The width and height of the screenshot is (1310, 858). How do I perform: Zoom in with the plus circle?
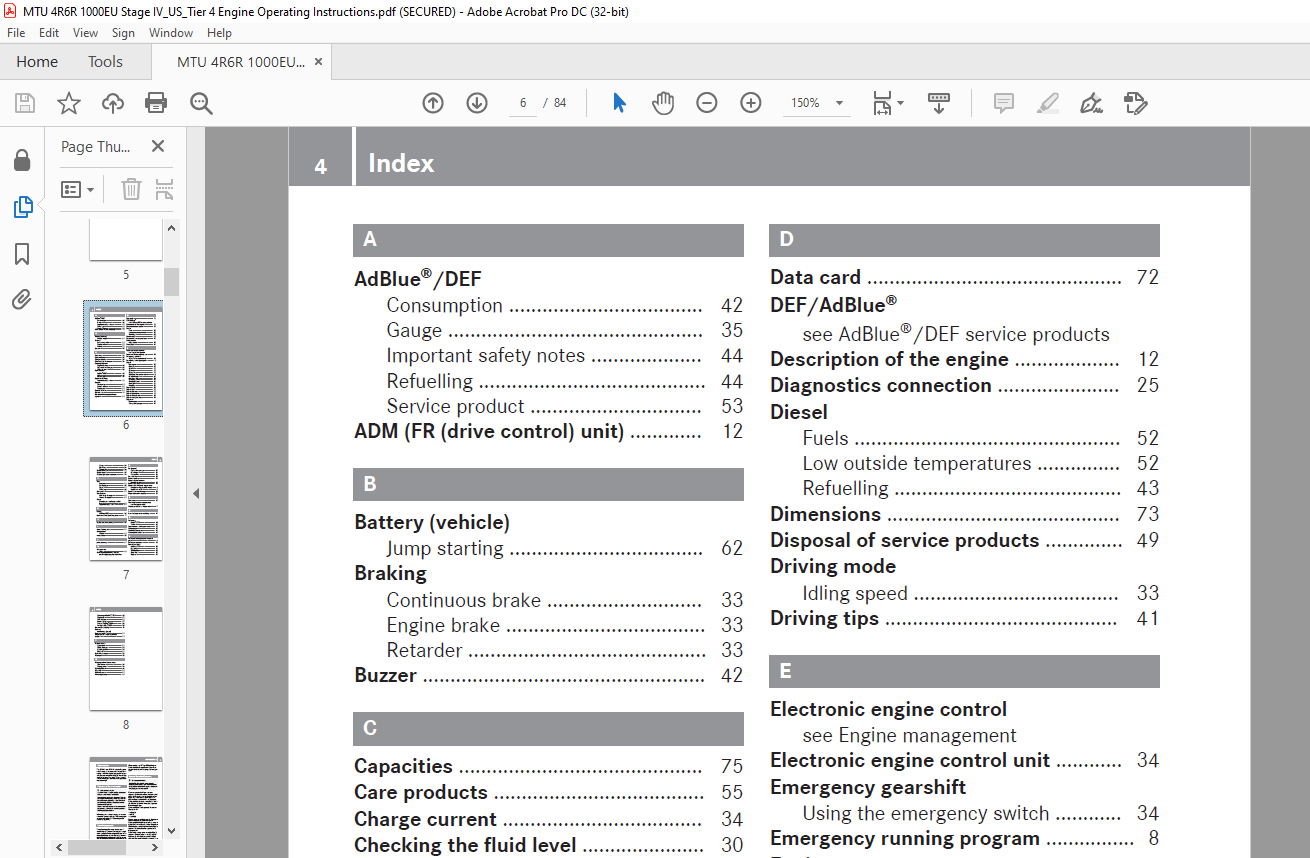pos(751,103)
